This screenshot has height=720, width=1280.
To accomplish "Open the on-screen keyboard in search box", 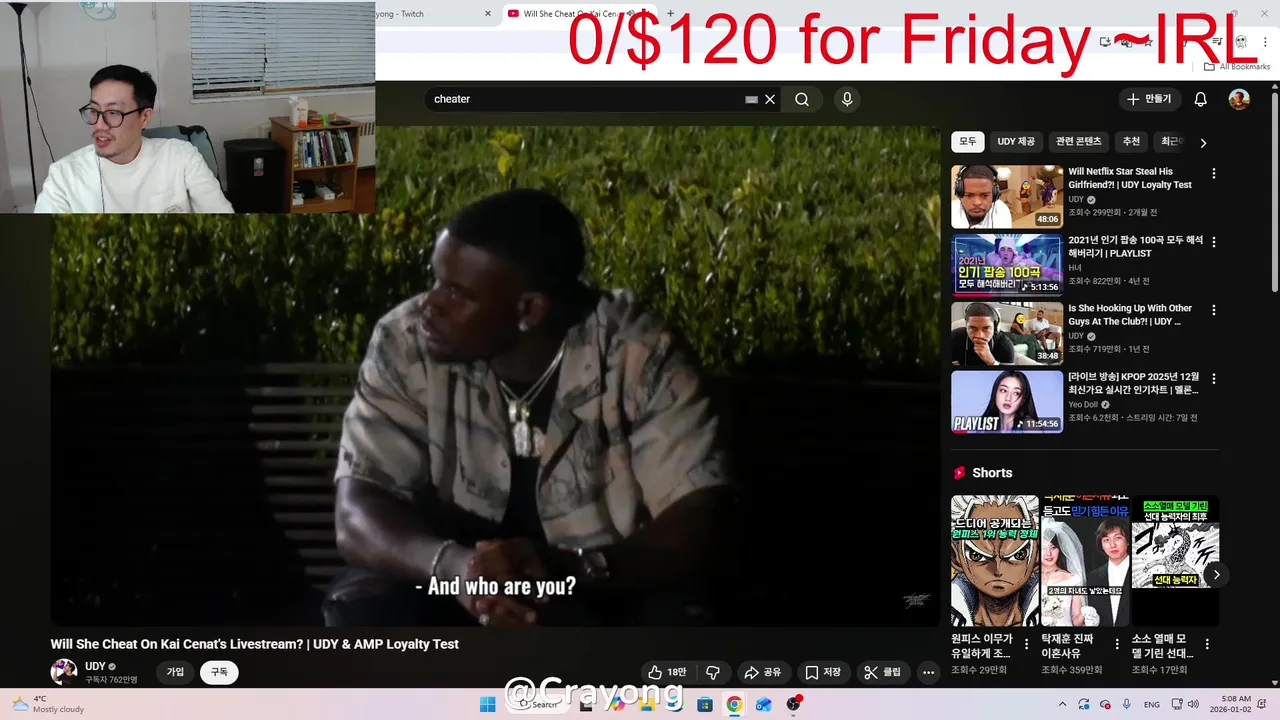I will (751, 99).
